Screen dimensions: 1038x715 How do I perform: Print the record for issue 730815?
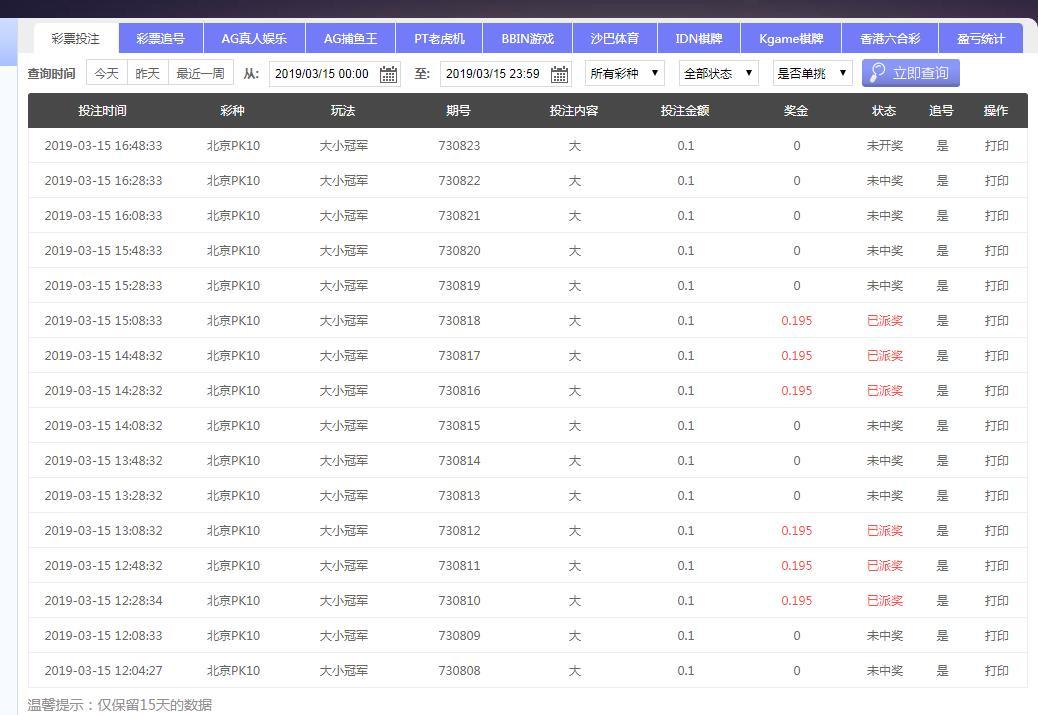996,426
